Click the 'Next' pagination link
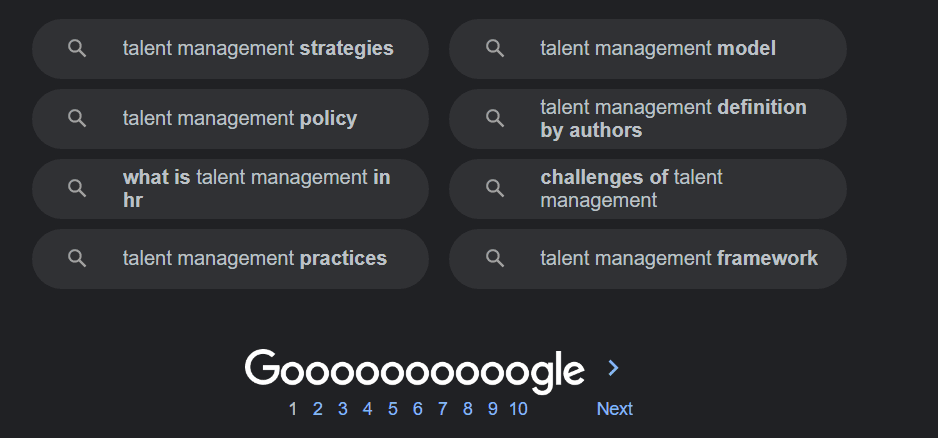 tap(614, 408)
